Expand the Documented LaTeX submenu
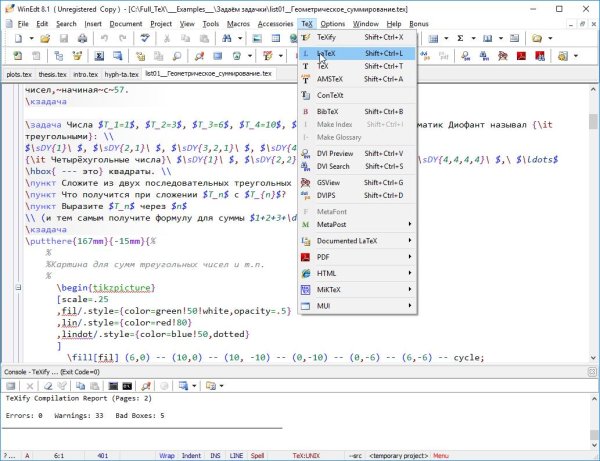600x461 pixels. coord(357,241)
